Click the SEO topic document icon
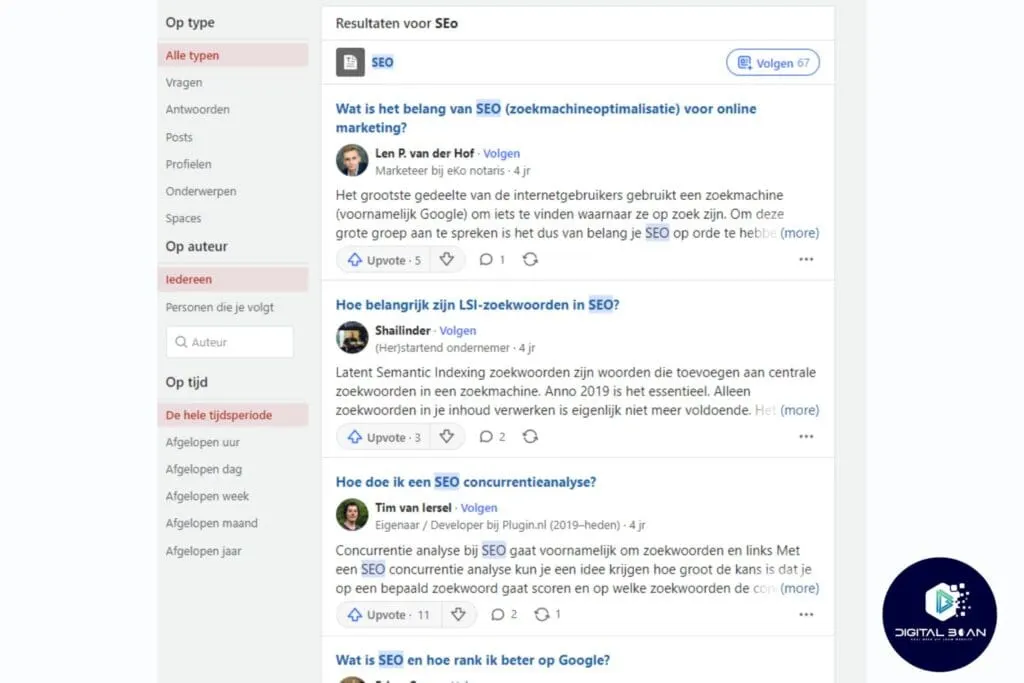1024x683 pixels. point(350,63)
